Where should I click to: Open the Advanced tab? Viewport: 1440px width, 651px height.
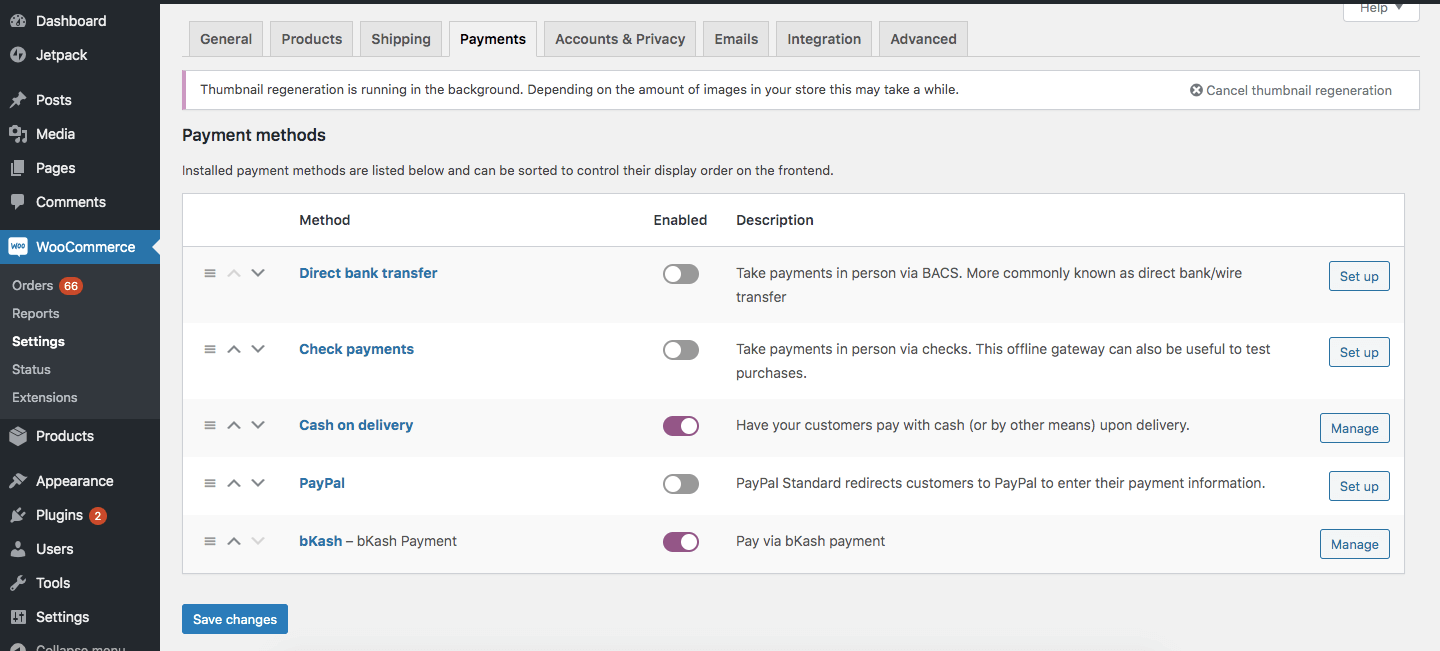924,39
